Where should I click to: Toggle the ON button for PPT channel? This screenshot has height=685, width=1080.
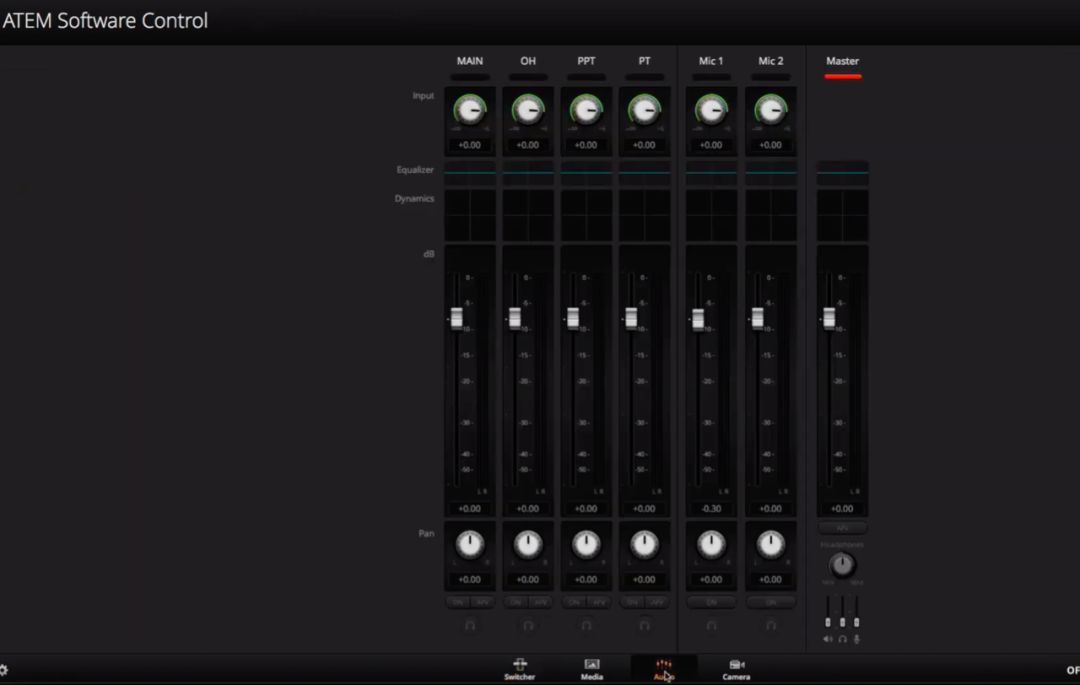pos(574,602)
